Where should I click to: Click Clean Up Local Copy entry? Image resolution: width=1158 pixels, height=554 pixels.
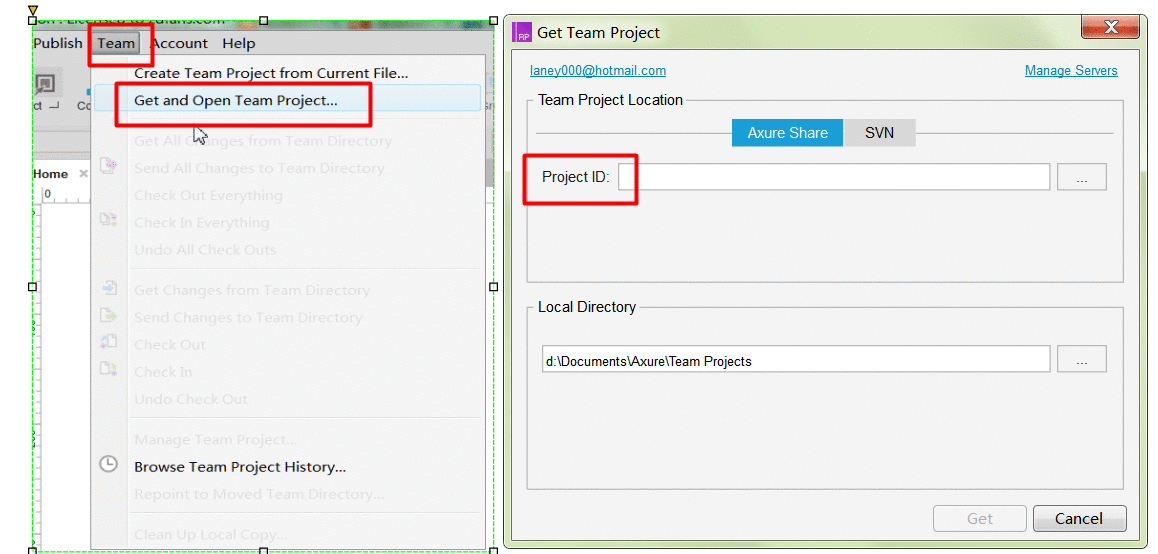point(210,535)
